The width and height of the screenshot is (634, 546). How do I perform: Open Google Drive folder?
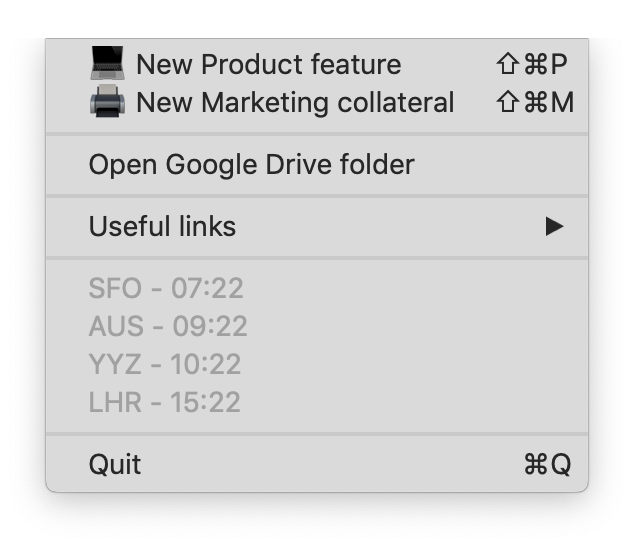251,164
